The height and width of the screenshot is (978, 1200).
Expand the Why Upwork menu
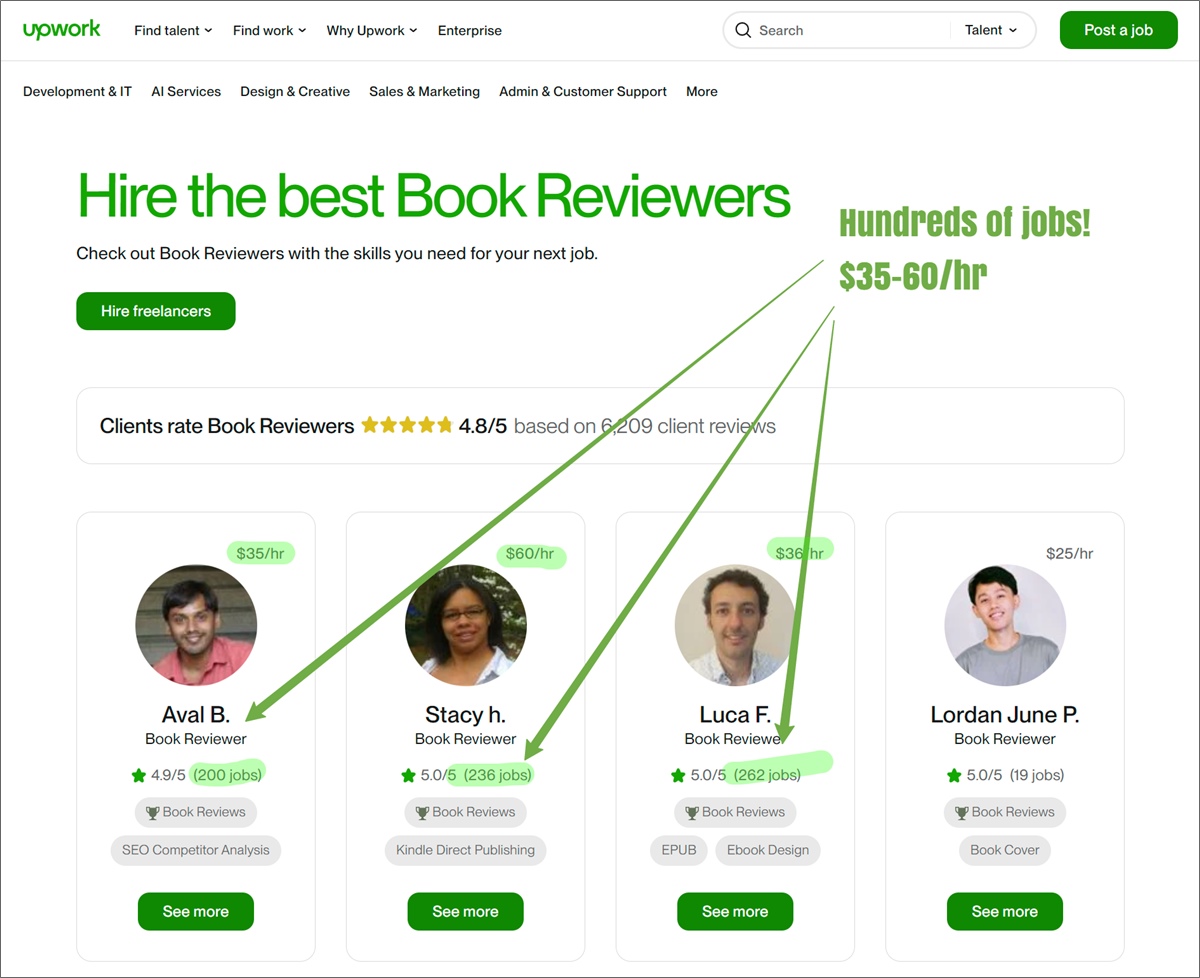(372, 30)
